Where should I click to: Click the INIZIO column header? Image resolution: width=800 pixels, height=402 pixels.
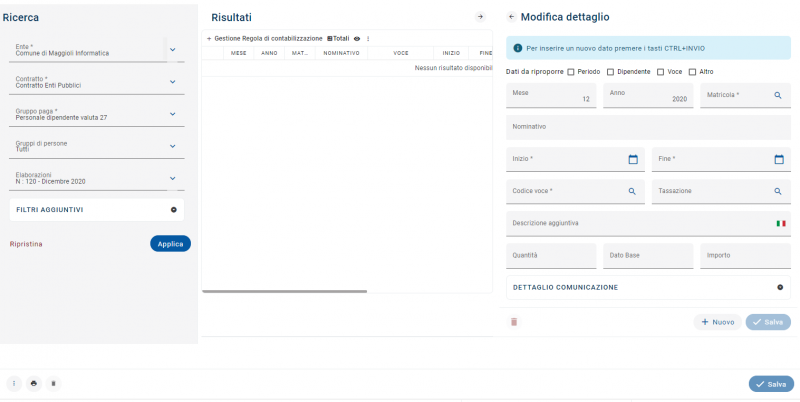point(451,53)
